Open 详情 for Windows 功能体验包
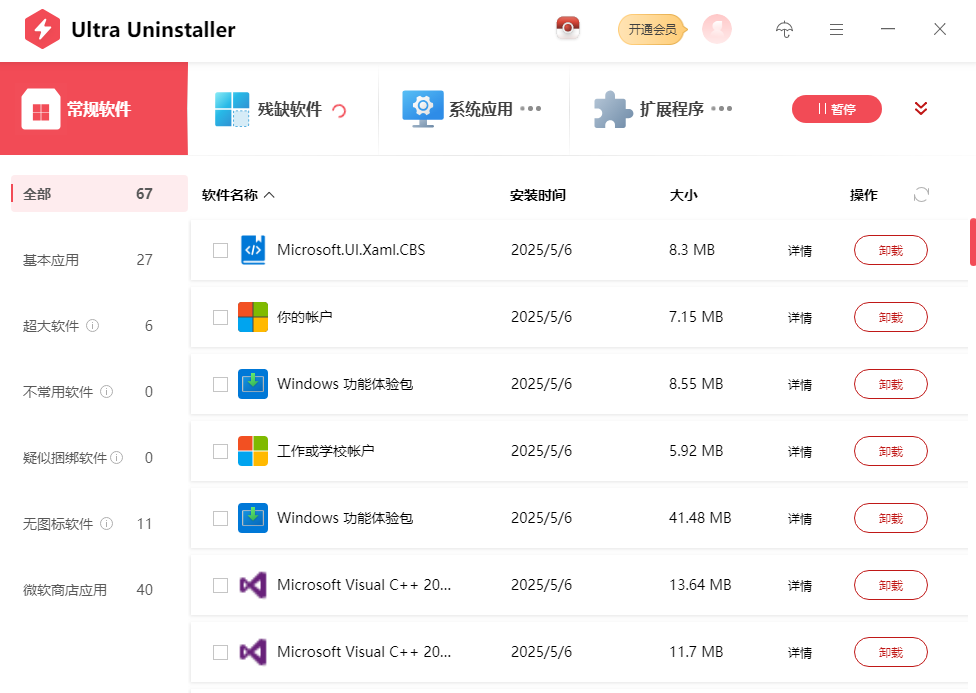The width and height of the screenshot is (976, 693). (x=800, y=383)
